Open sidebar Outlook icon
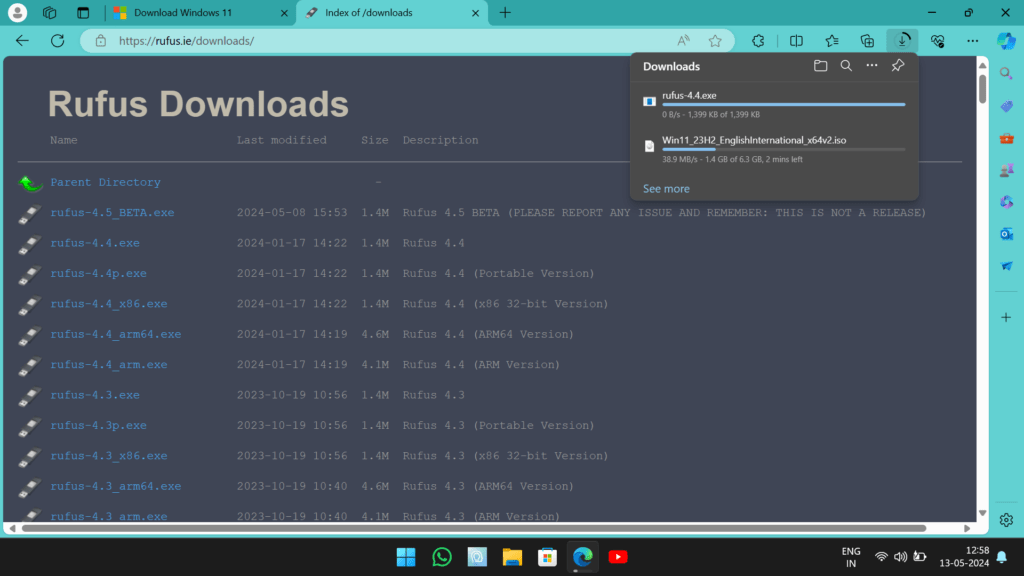 1006,234
